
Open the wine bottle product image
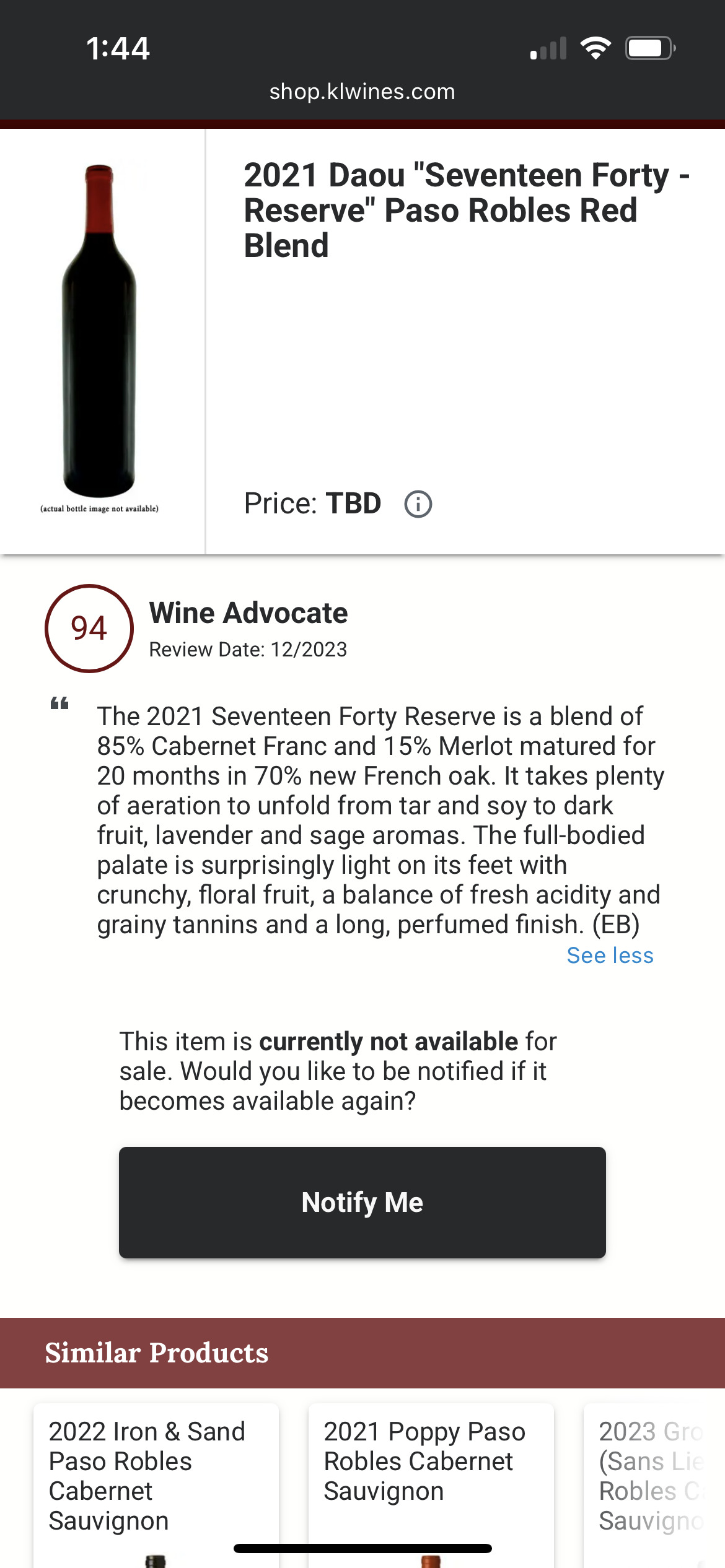(x=100, y=331)
